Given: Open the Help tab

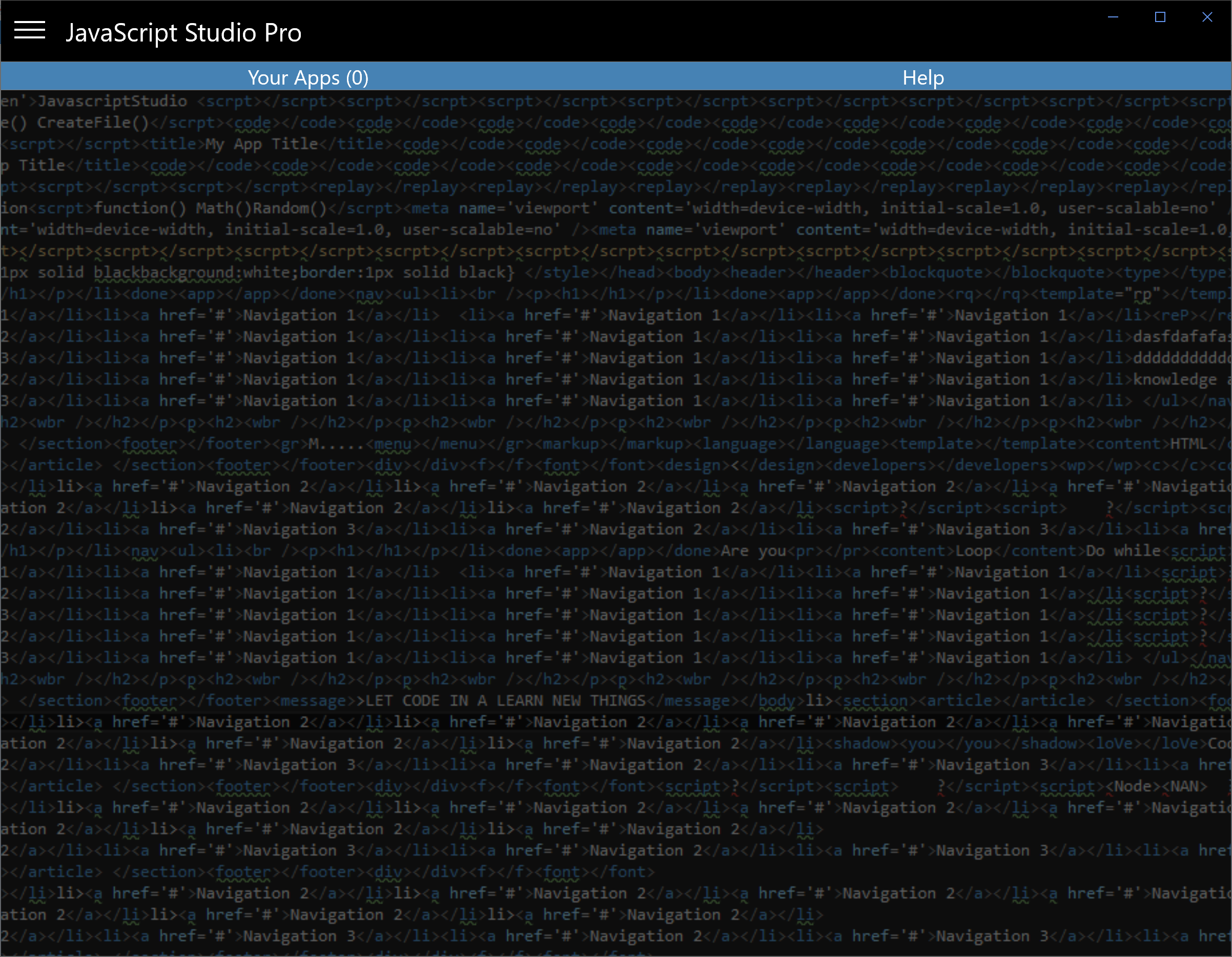Looking at the screenshot, I should click(x=923, y=77).
